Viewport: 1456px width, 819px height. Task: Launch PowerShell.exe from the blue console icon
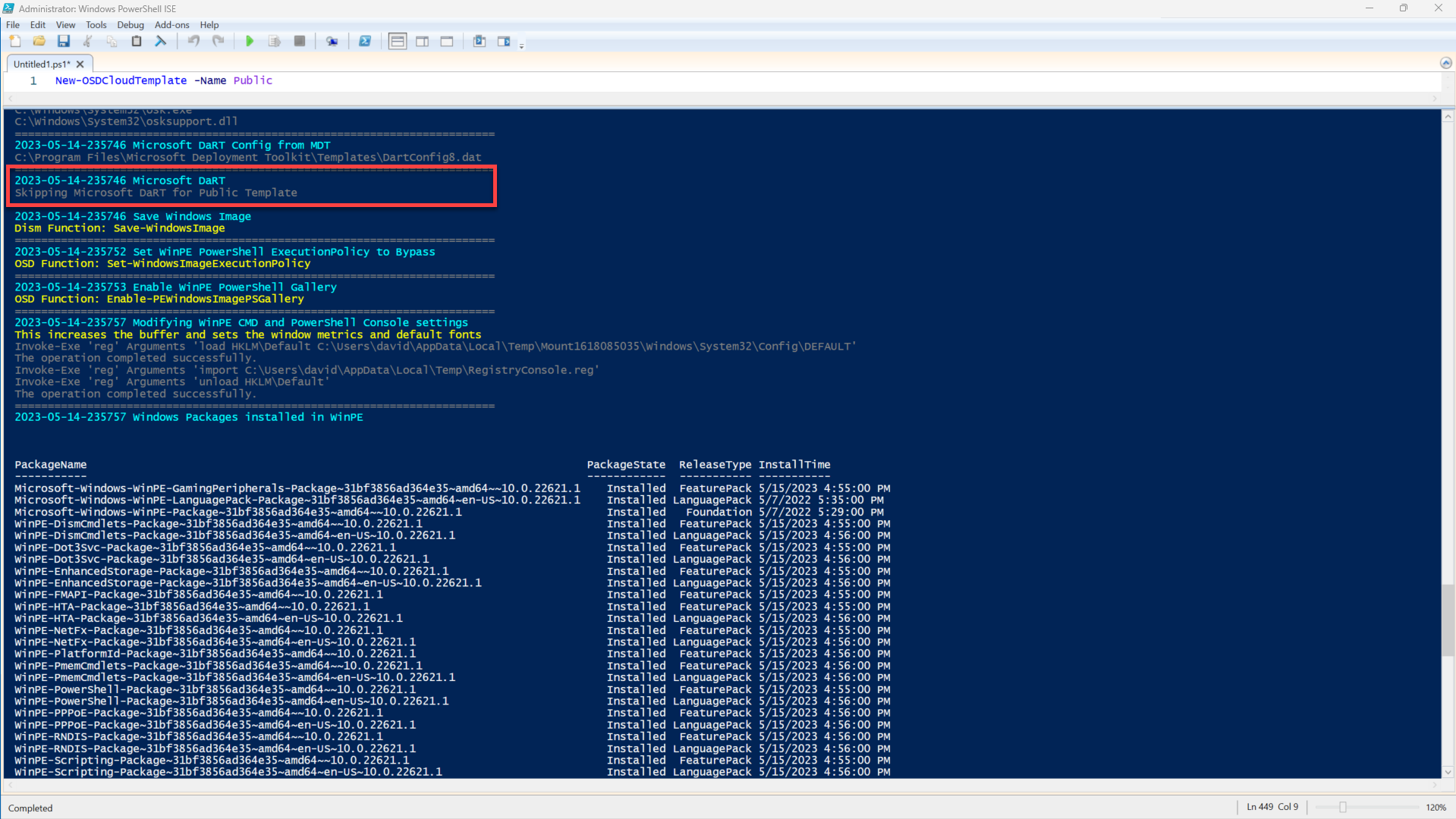(365, 42)
